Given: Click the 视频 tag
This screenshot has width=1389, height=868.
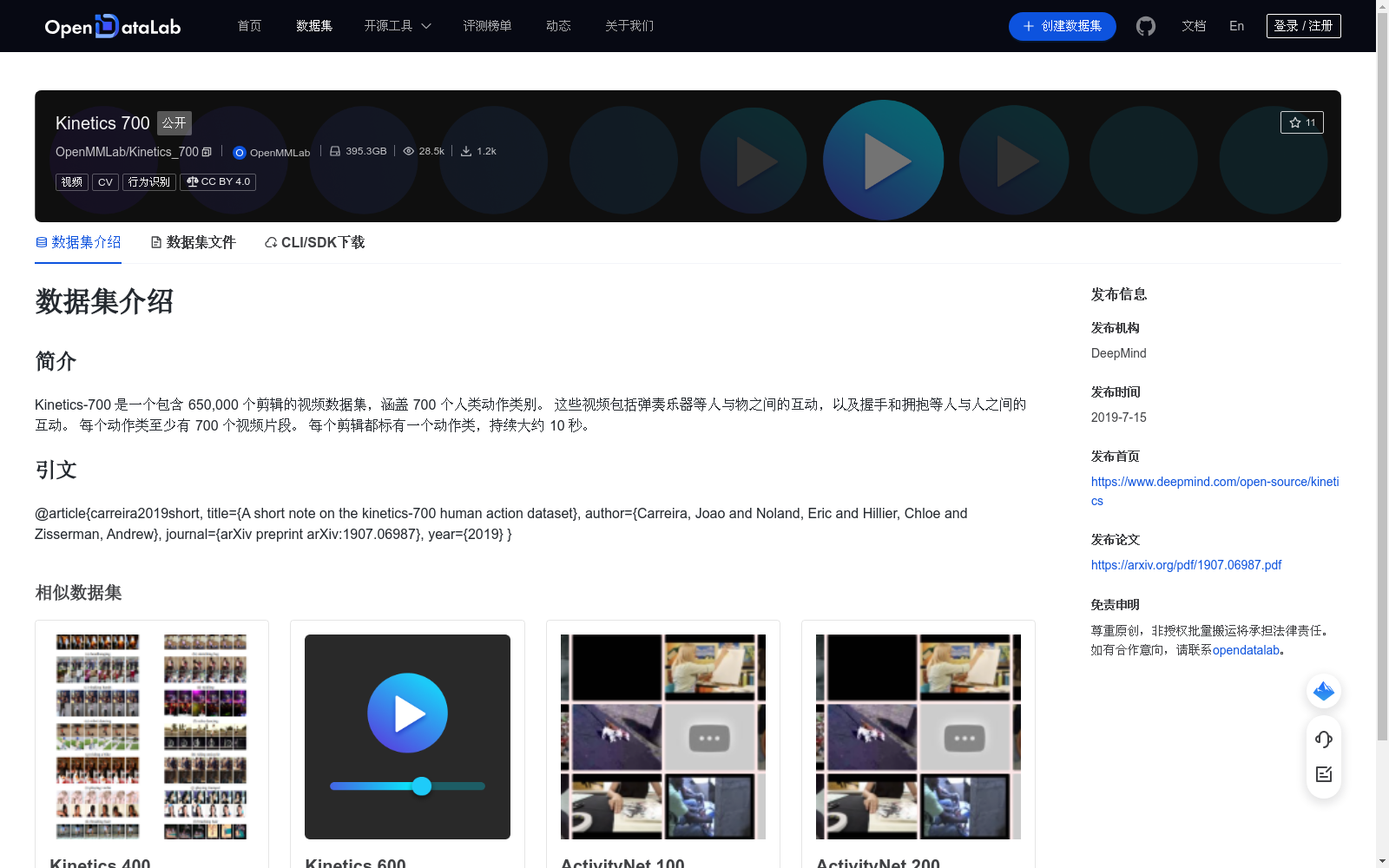Looking at the screenshot, I should tap(72, 182).
